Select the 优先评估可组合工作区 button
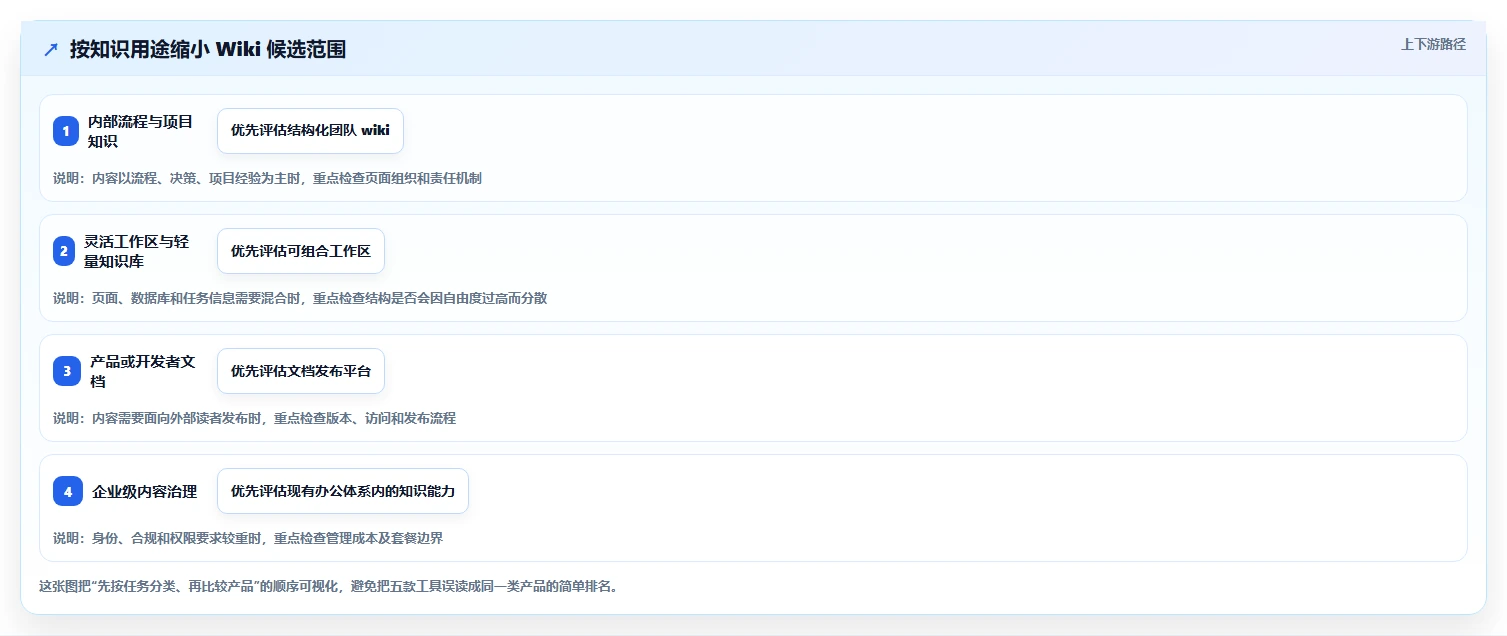Image resolution: width=1507 pixels, height=636 pixels. coord(301,251)
